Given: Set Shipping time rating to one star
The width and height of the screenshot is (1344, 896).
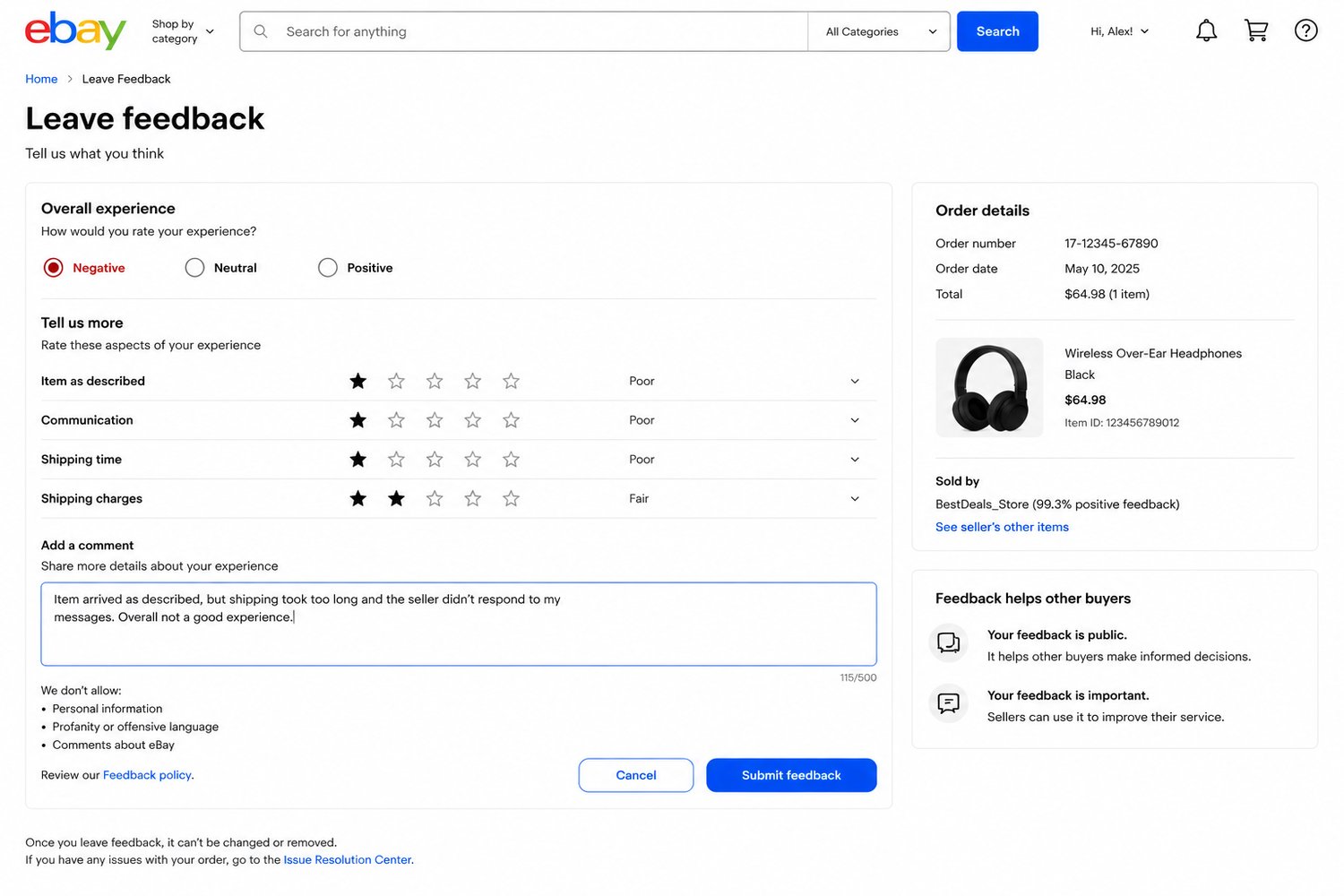Looking at the screenshot, I should pyautogui.click(x=358, y=460).
